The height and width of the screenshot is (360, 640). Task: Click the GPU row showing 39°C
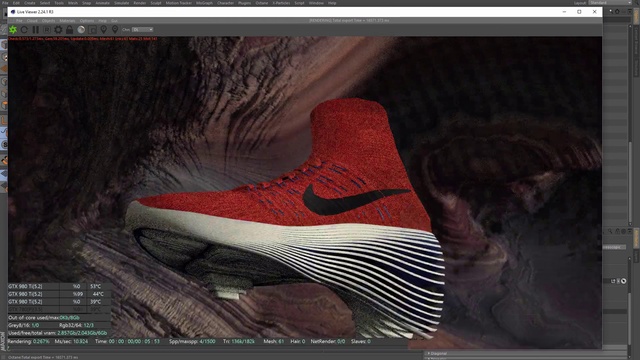coord(59,302)
